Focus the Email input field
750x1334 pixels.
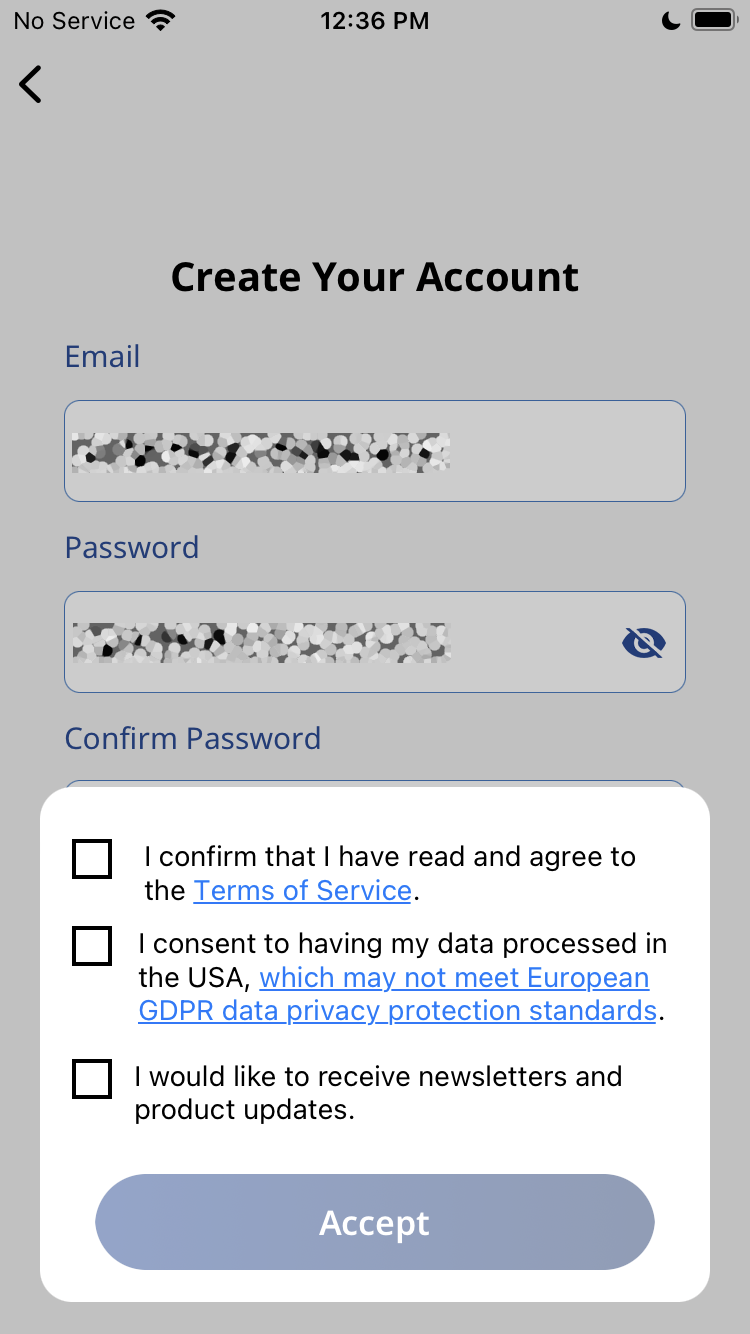coord(374,451)
